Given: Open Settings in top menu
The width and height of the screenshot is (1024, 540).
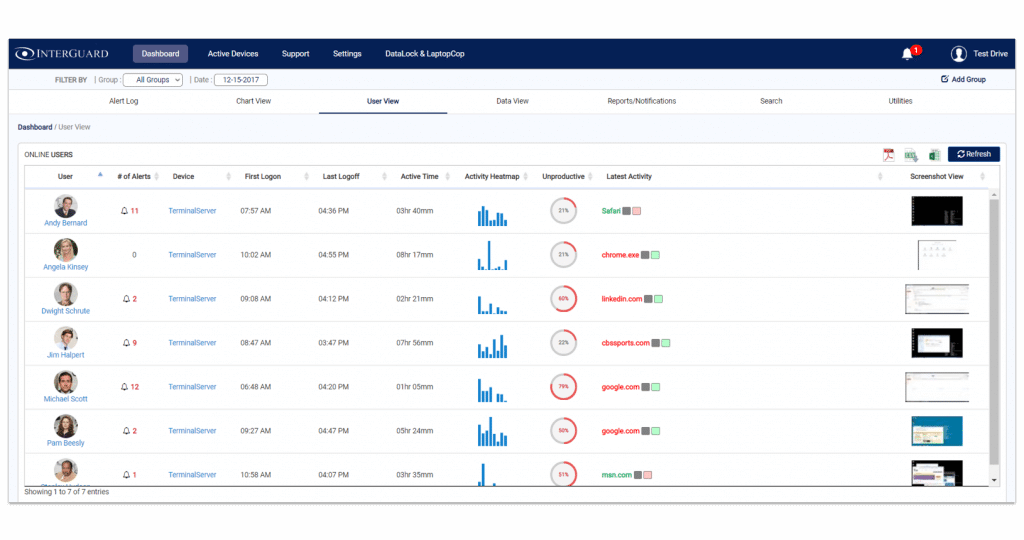Looking at the screenshot, I should pyautogui.click(x=347, y=54).
